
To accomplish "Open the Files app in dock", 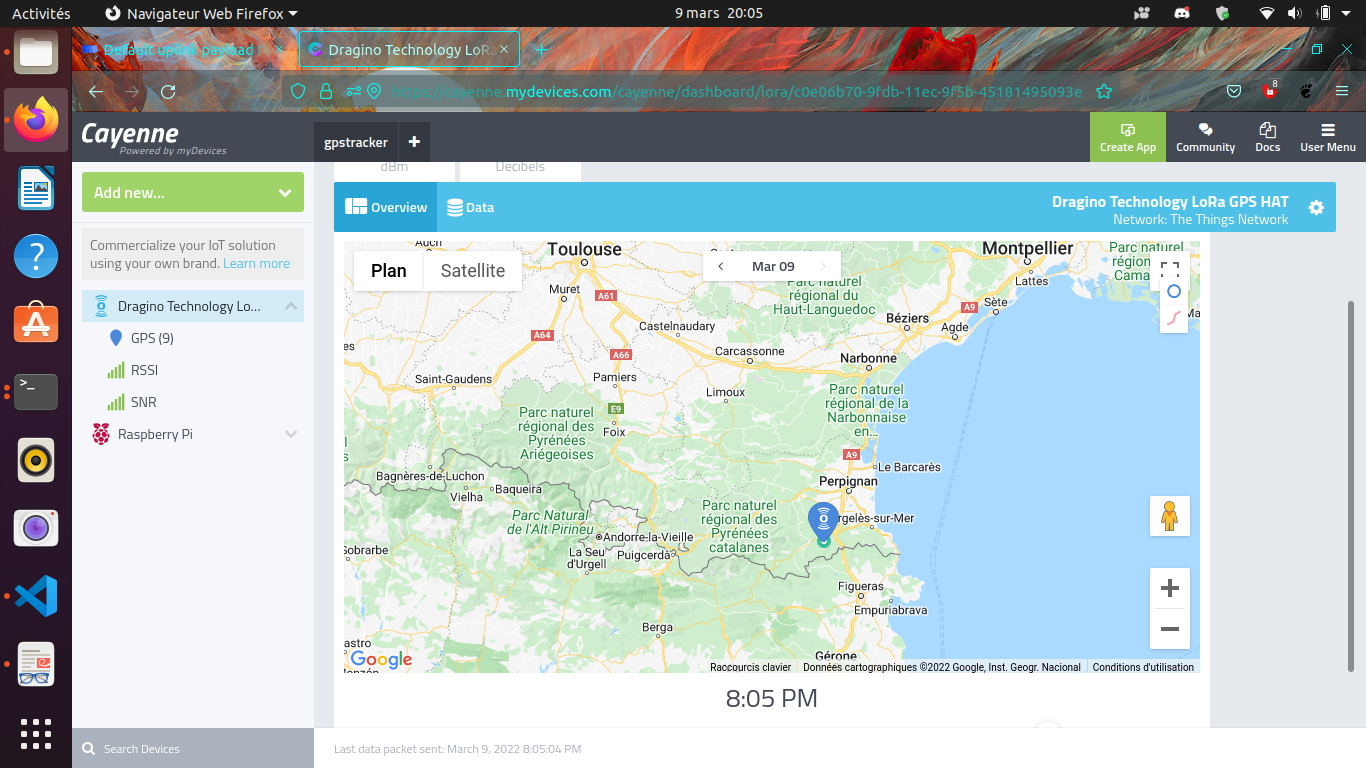I will click(36, 52).
